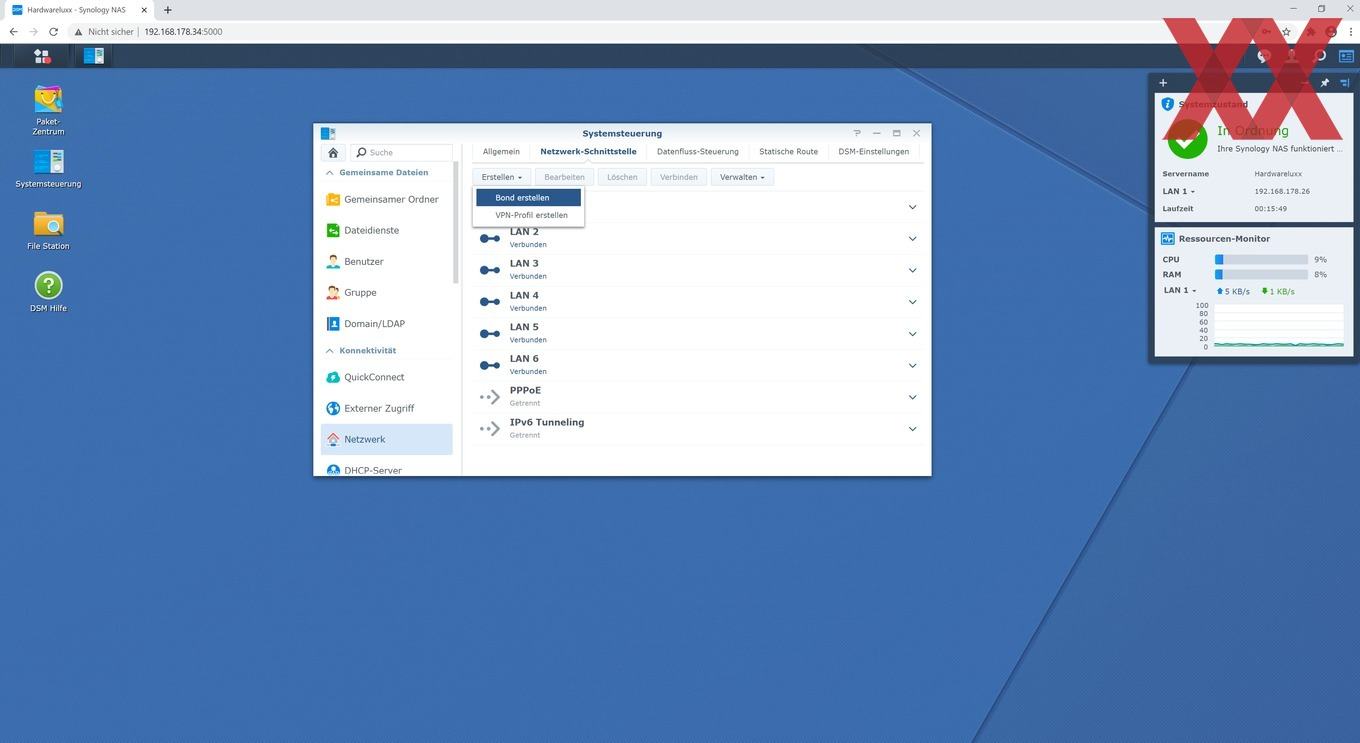Expand IPv6 Tunneling details
1360x743 pixels.
click(912, 429)
